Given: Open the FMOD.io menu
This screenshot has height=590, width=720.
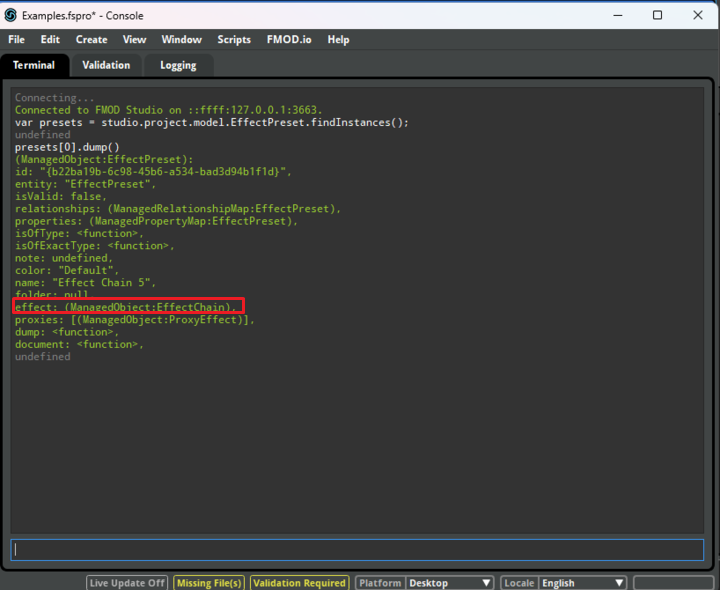Looking at the screenshot, I should tap(289, 39).
